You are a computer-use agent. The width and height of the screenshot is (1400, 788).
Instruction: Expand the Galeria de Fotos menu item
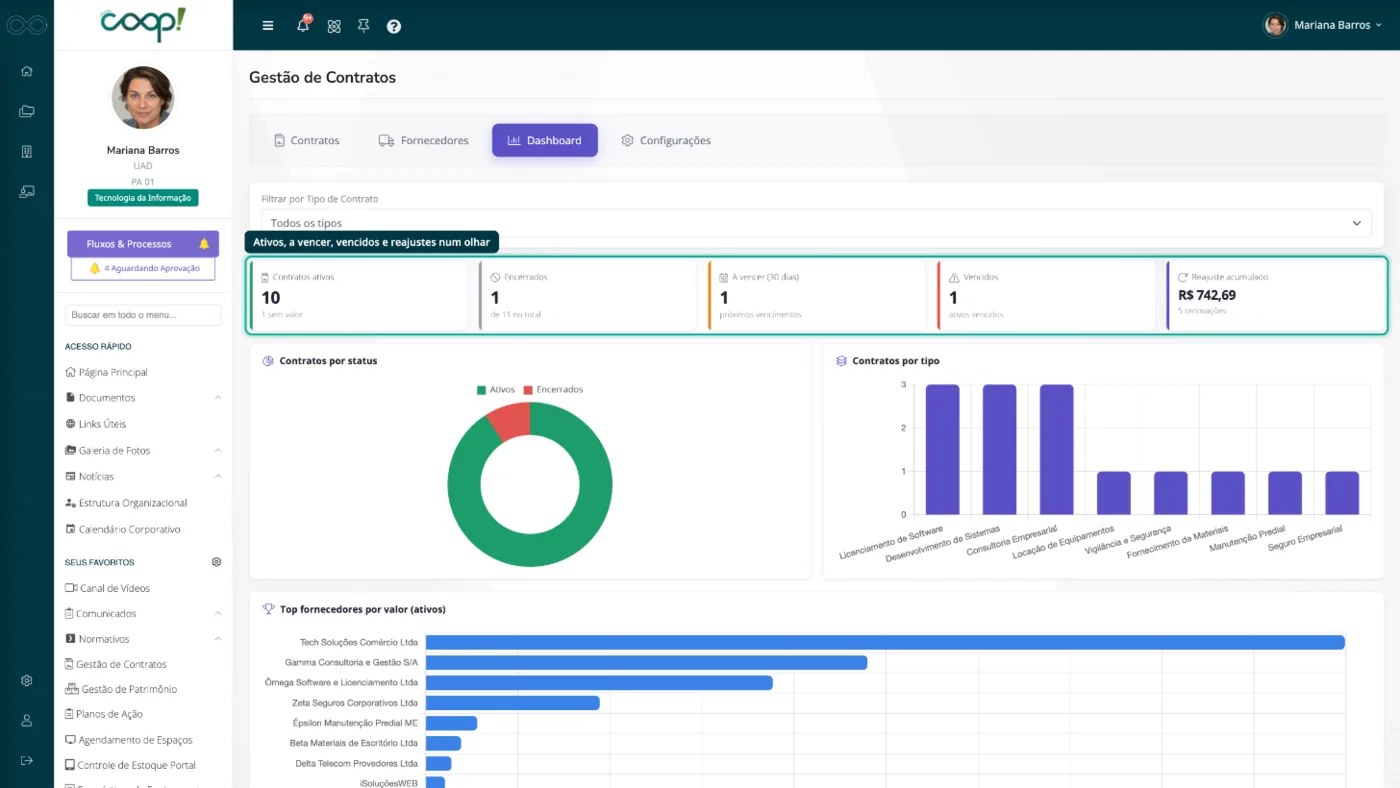coord(143,451)
